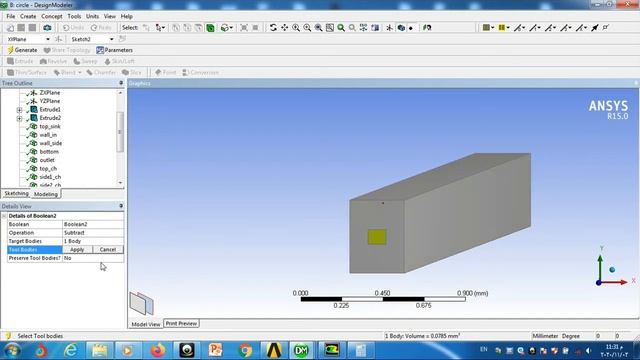Select the wall_side named selection

pyautogui.click(x=51, y=143)
